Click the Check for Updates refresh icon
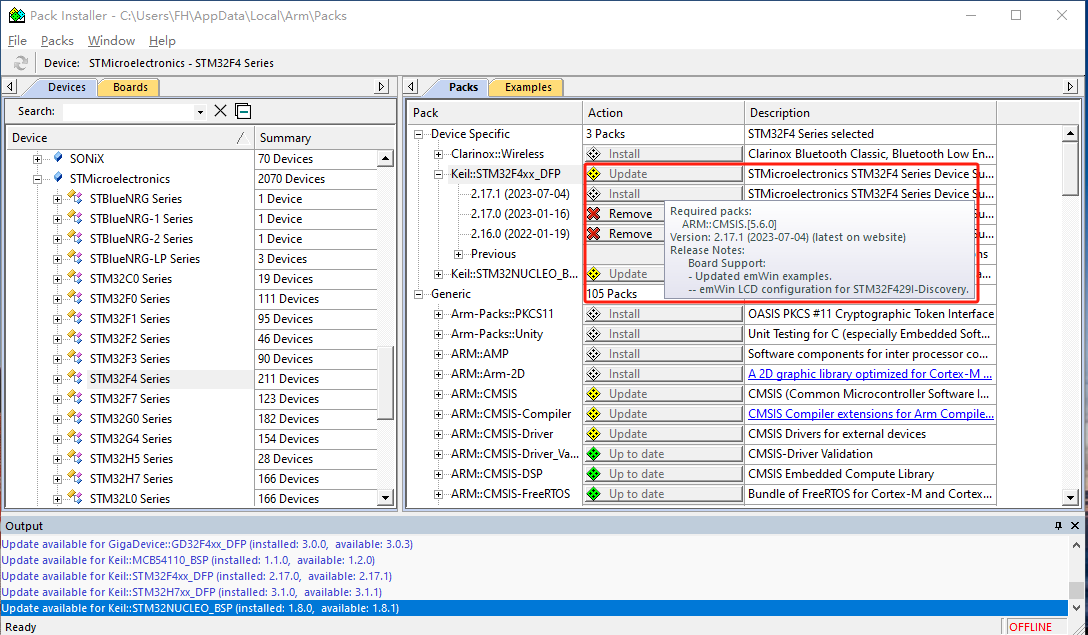 tap(21, 63)
